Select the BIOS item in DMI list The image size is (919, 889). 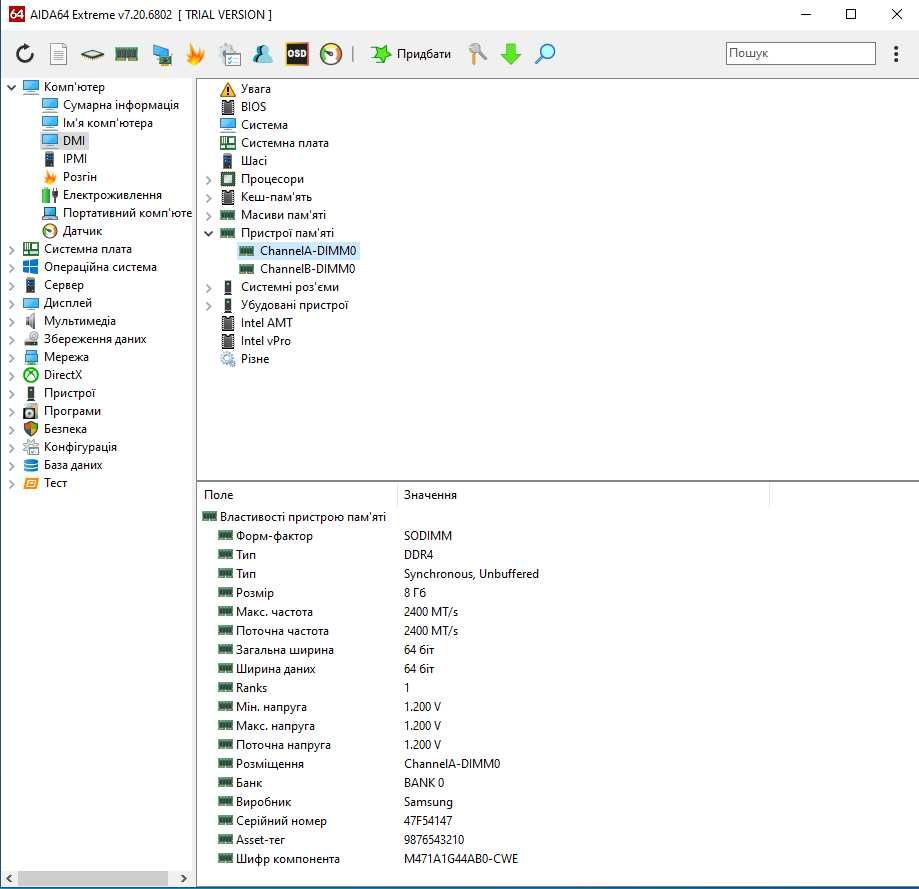point(253,107)
